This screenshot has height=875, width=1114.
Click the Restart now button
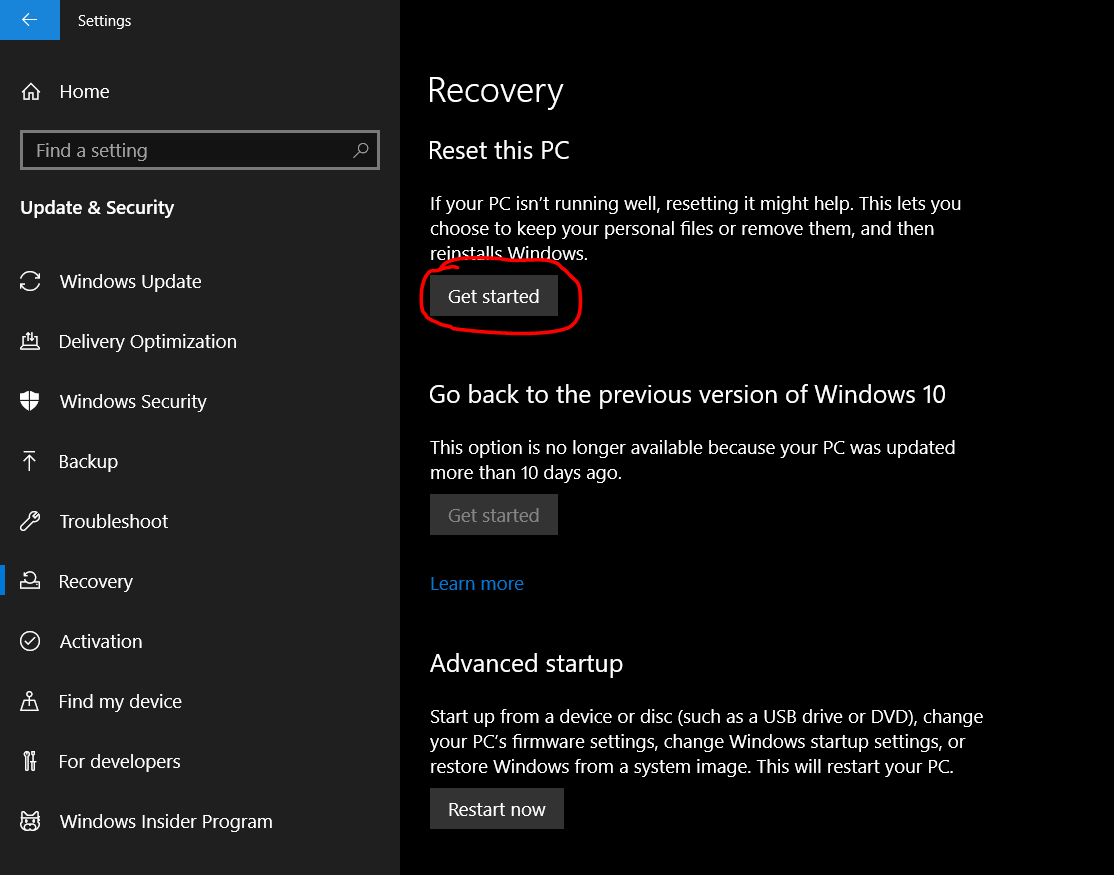tap(496, 809)
